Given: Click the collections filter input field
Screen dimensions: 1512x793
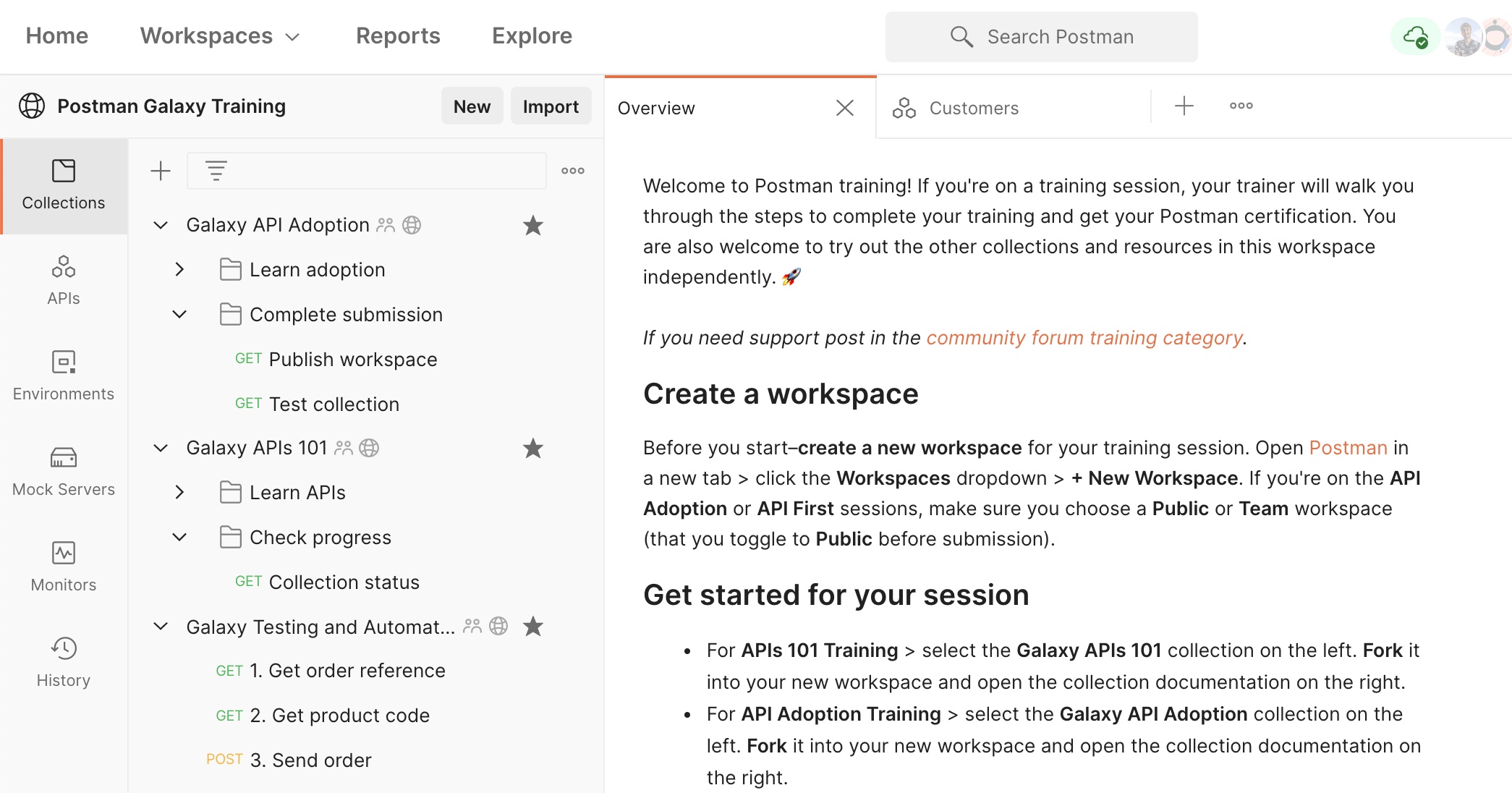Looking at the screenshot, I should click(366, 171).
